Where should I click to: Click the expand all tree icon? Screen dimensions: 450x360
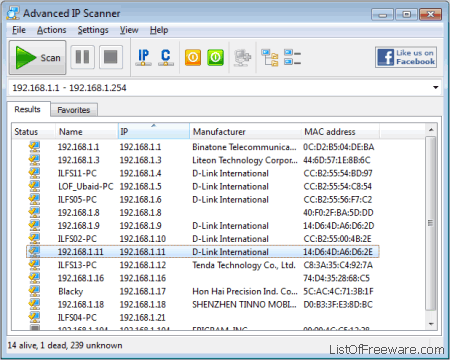pos(270,58)
